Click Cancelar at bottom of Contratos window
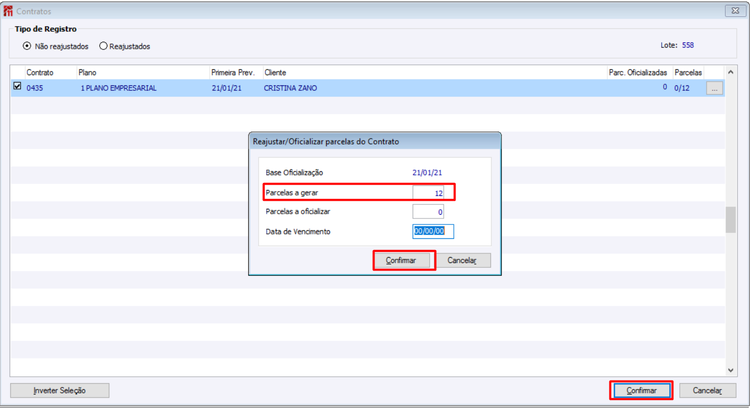The image size is (750, 409). tap(707, 390)
